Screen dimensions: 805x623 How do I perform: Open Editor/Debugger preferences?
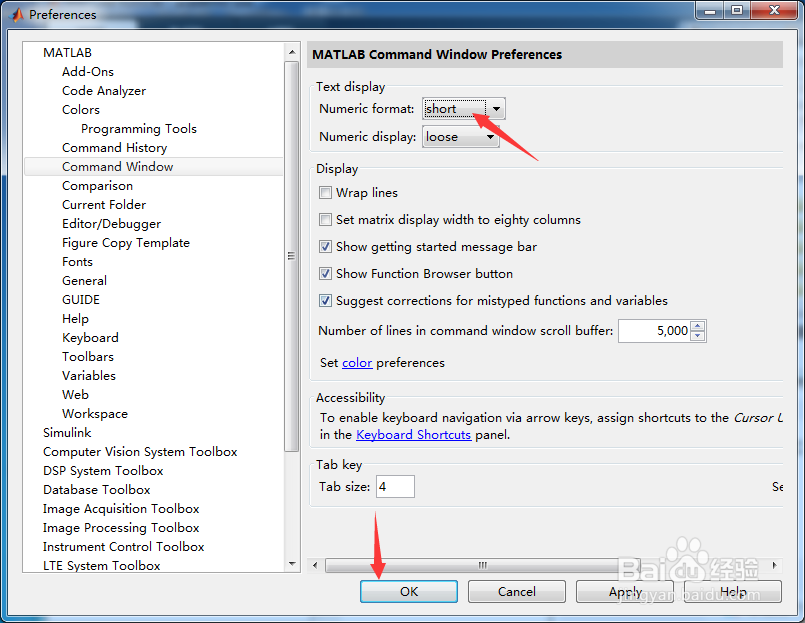point(111,224)
